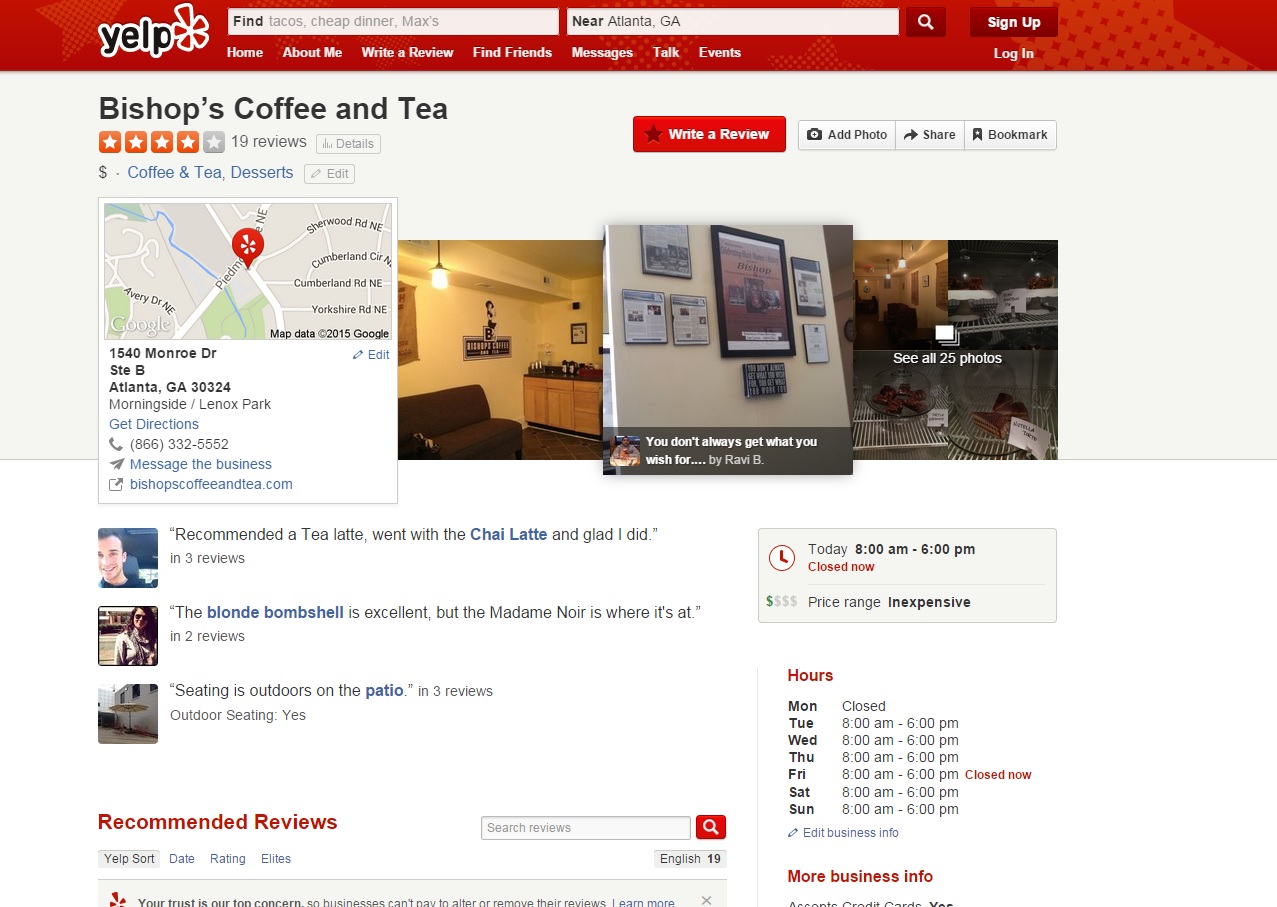This screenshot has width=1277, height=907.
Task: Sort reviews by Elites
Action: tap(276, 859)
